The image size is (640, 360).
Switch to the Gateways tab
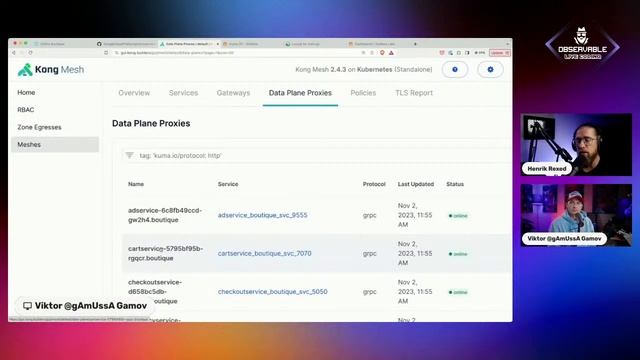pos(233,93)
